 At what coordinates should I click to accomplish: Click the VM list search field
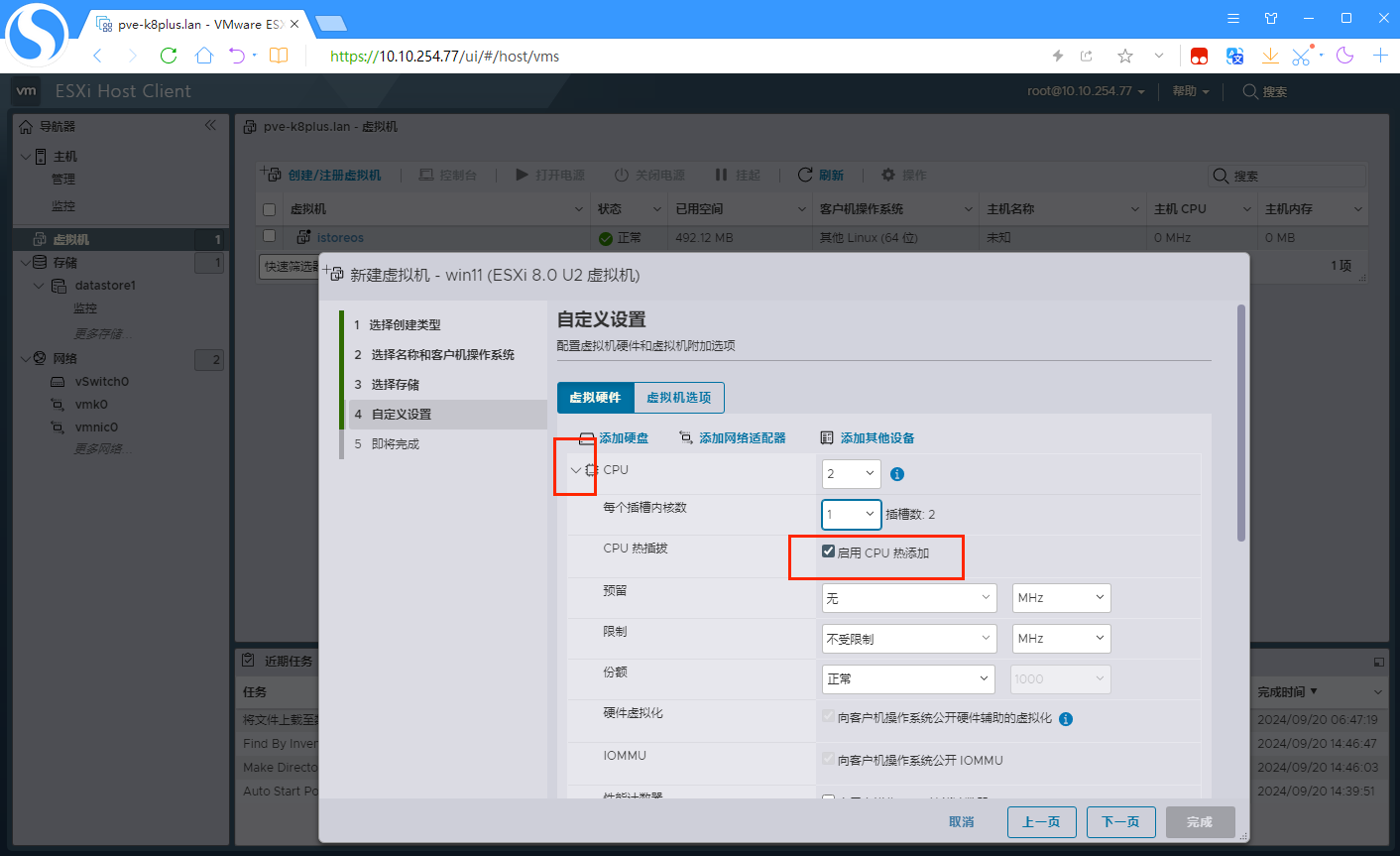1287,176
